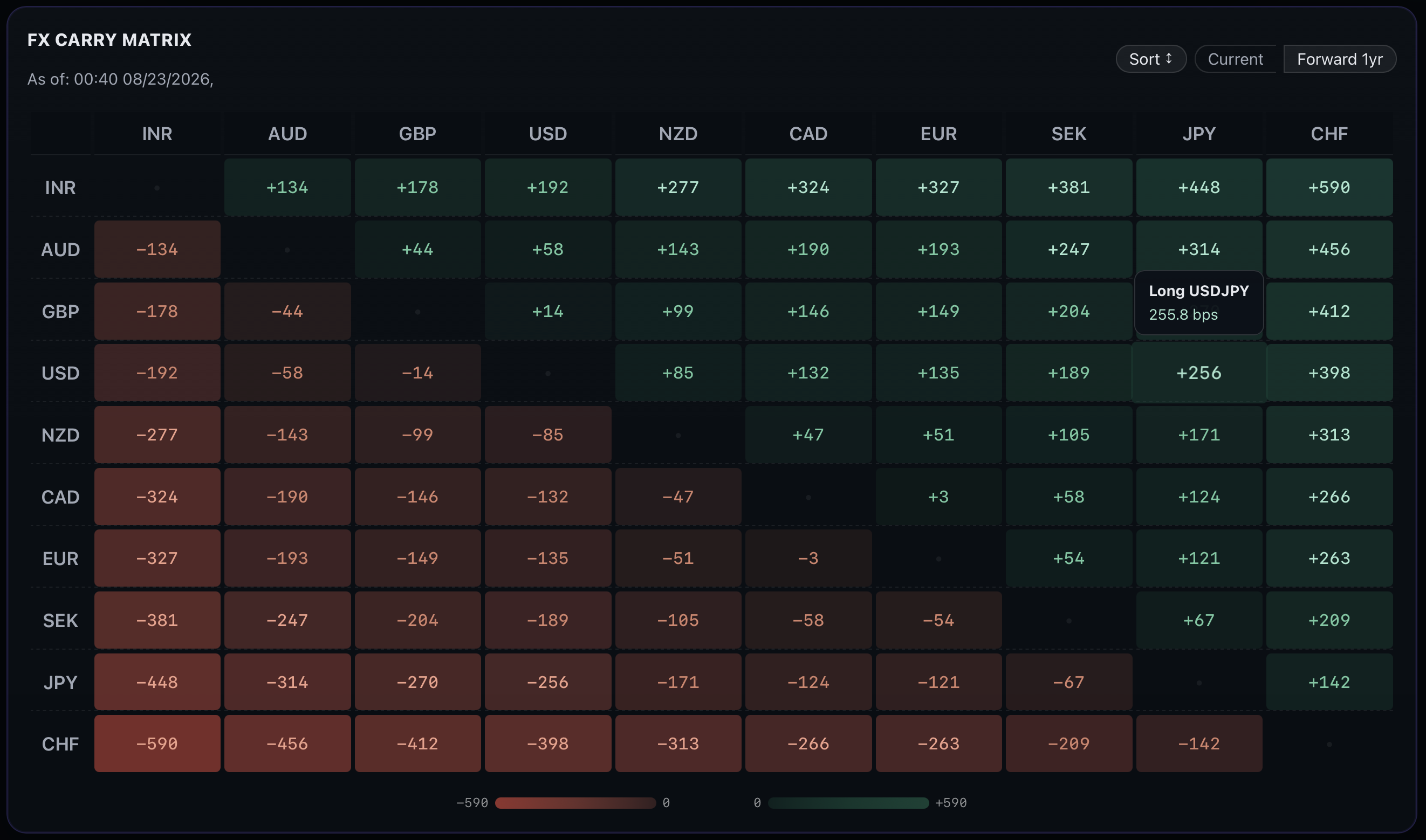Click the +204 cell in GBP row
The height and width of the screenshot is (840, 1426).
(x=1069, y=311)
